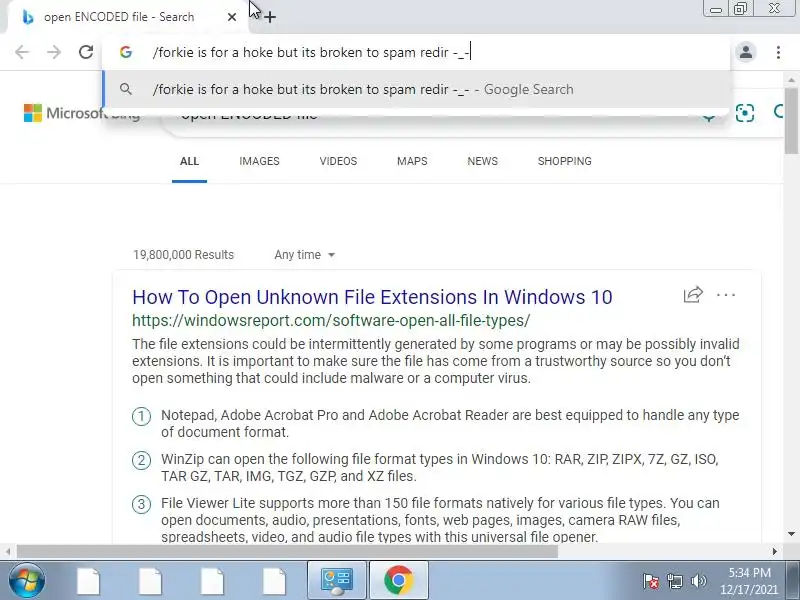Open the control panel taskbar icon
The width and height of the screenshot is (800, 600).
click(x=336, y=581)
